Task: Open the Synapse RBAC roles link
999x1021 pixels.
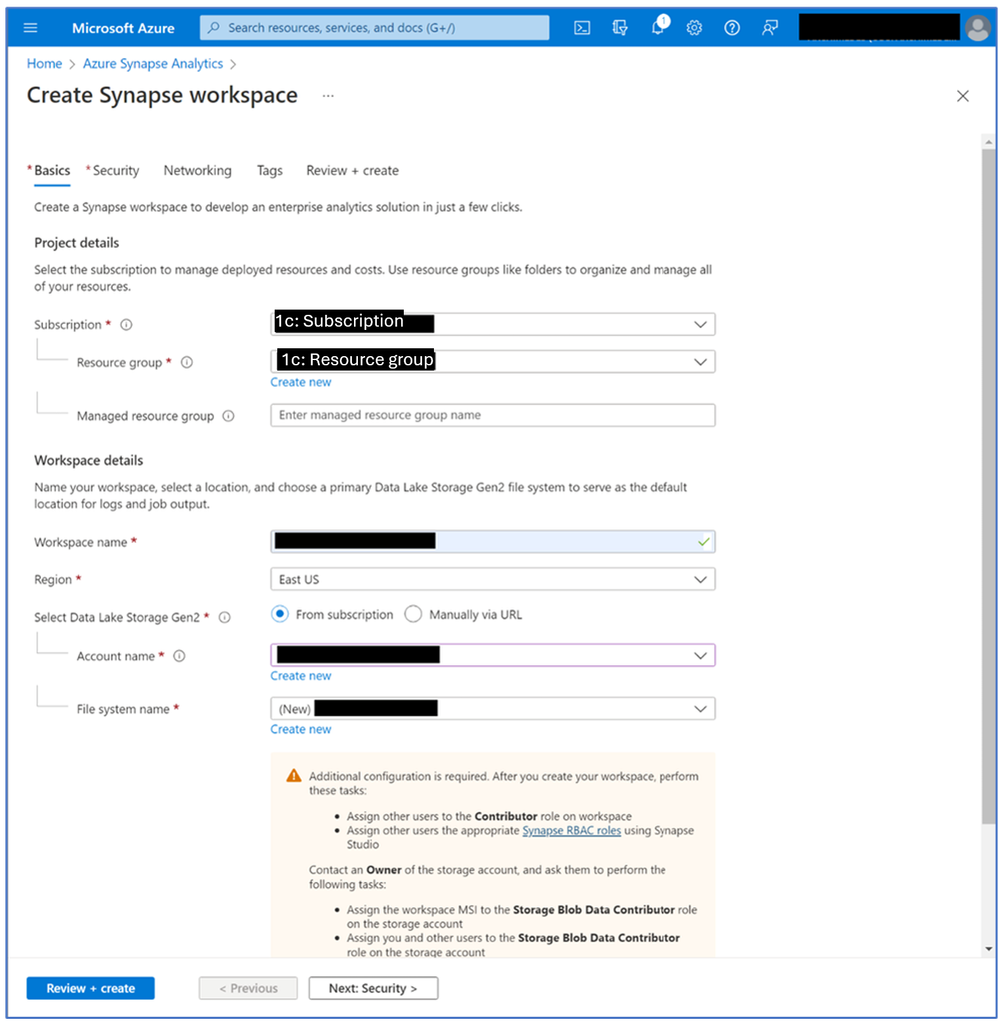Action: tap(571, 830)
